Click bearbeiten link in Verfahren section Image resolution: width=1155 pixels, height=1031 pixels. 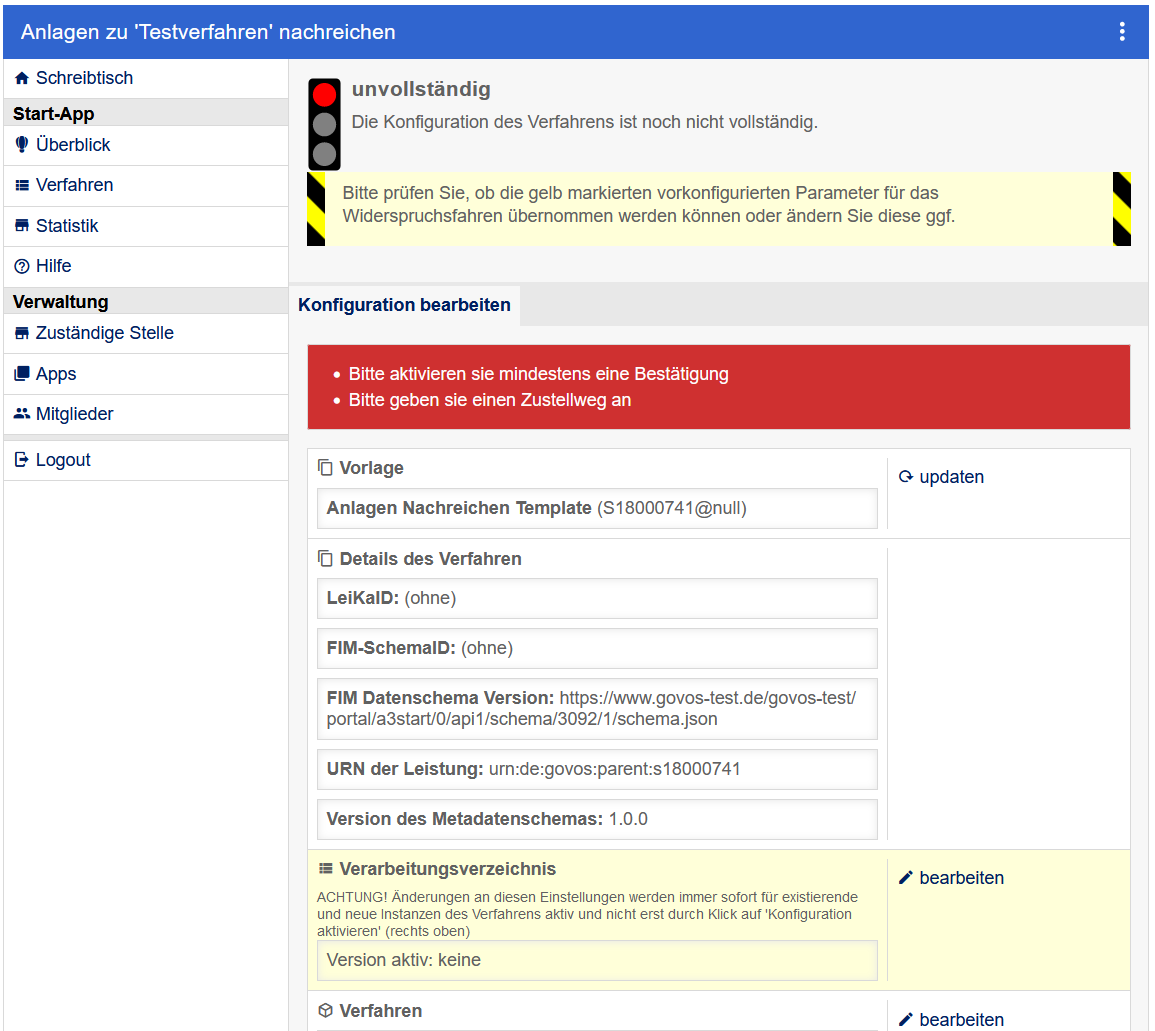[x=961, y=1019]
